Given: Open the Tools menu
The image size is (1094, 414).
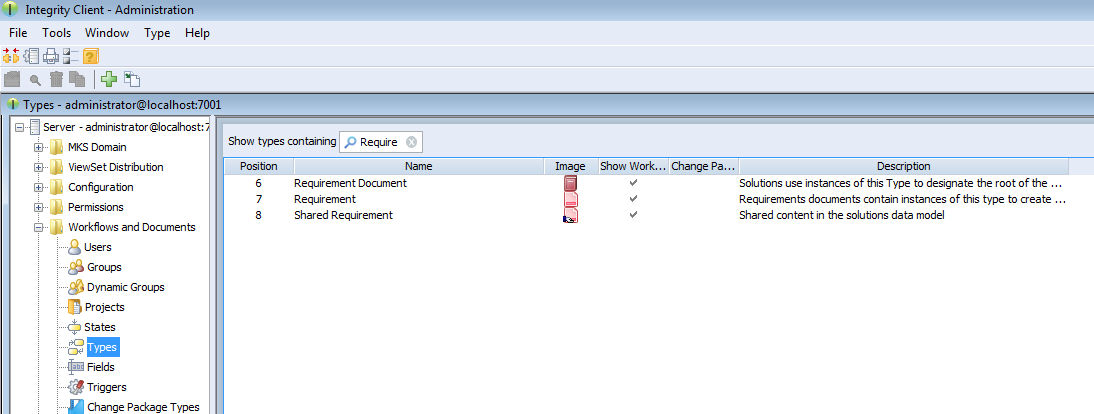Looking at the screenshot, I should 56,33.
